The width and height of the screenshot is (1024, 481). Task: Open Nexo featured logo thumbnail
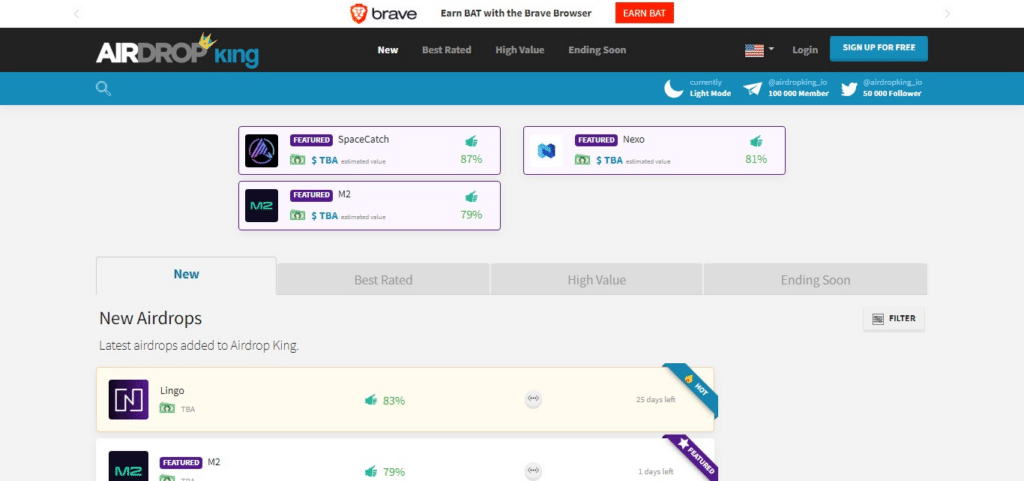tap(546, 150)
